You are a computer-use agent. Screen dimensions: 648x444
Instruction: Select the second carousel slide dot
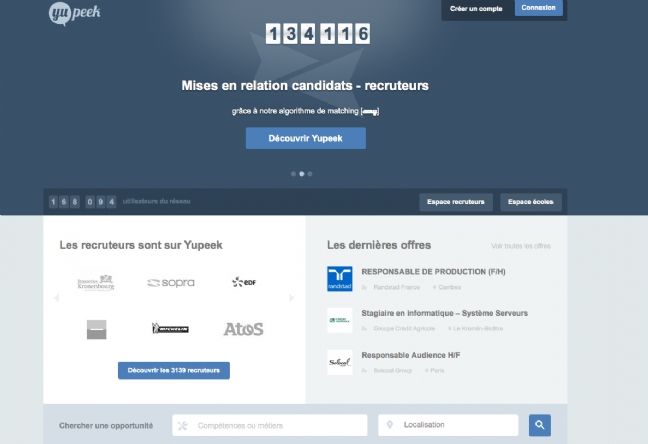[302, 174]
